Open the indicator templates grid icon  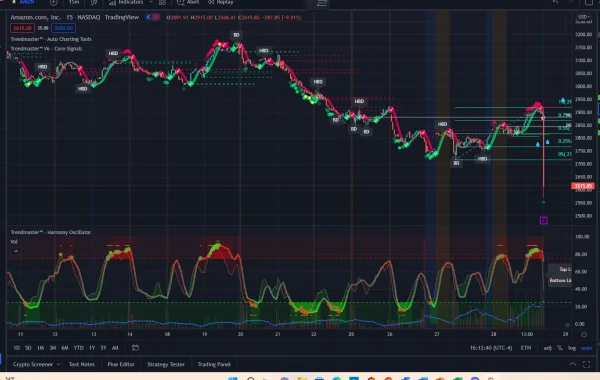tap(163, 2)
